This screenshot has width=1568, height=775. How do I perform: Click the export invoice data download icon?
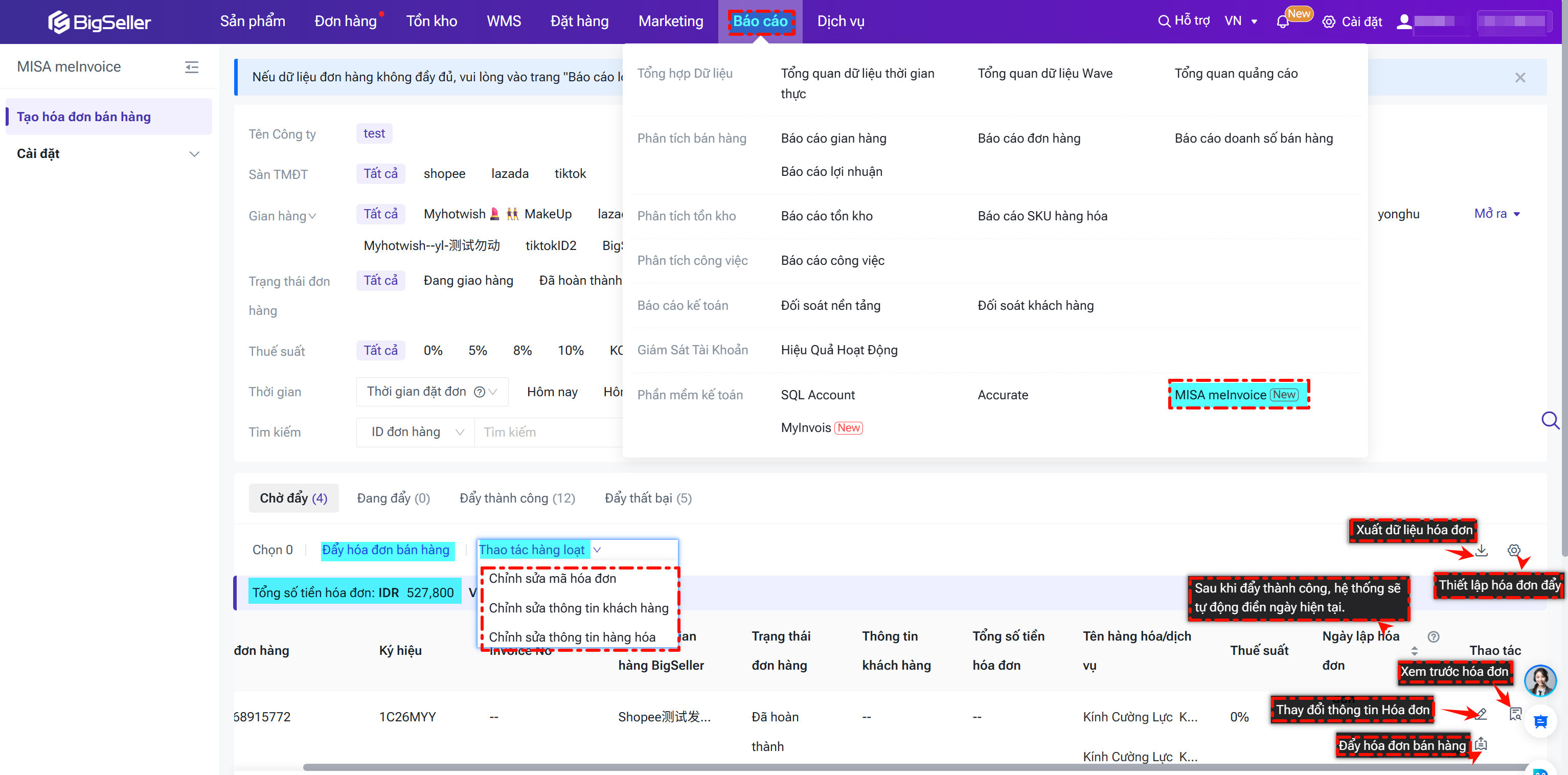coord(1482,551)
